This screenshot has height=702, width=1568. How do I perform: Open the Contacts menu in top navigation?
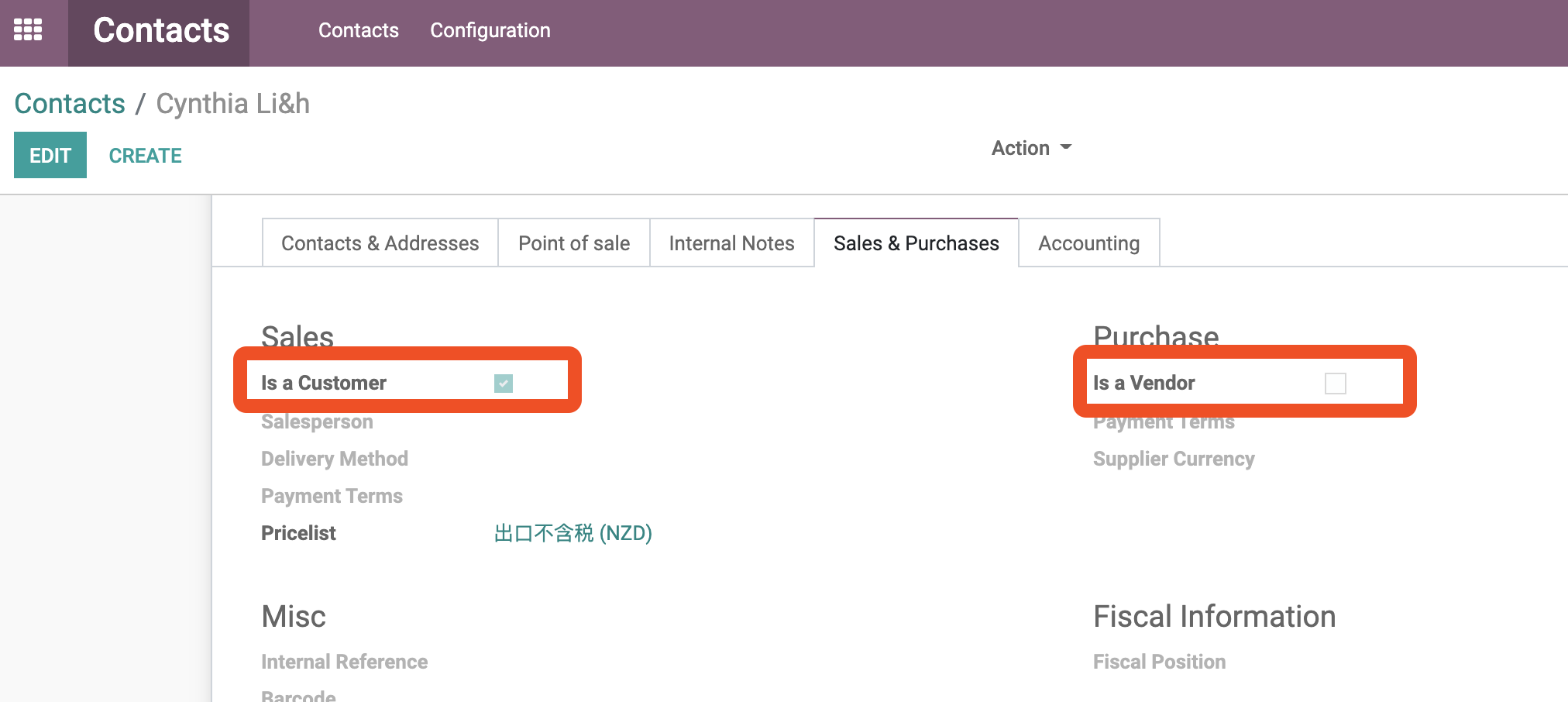[x=359, y=30]
